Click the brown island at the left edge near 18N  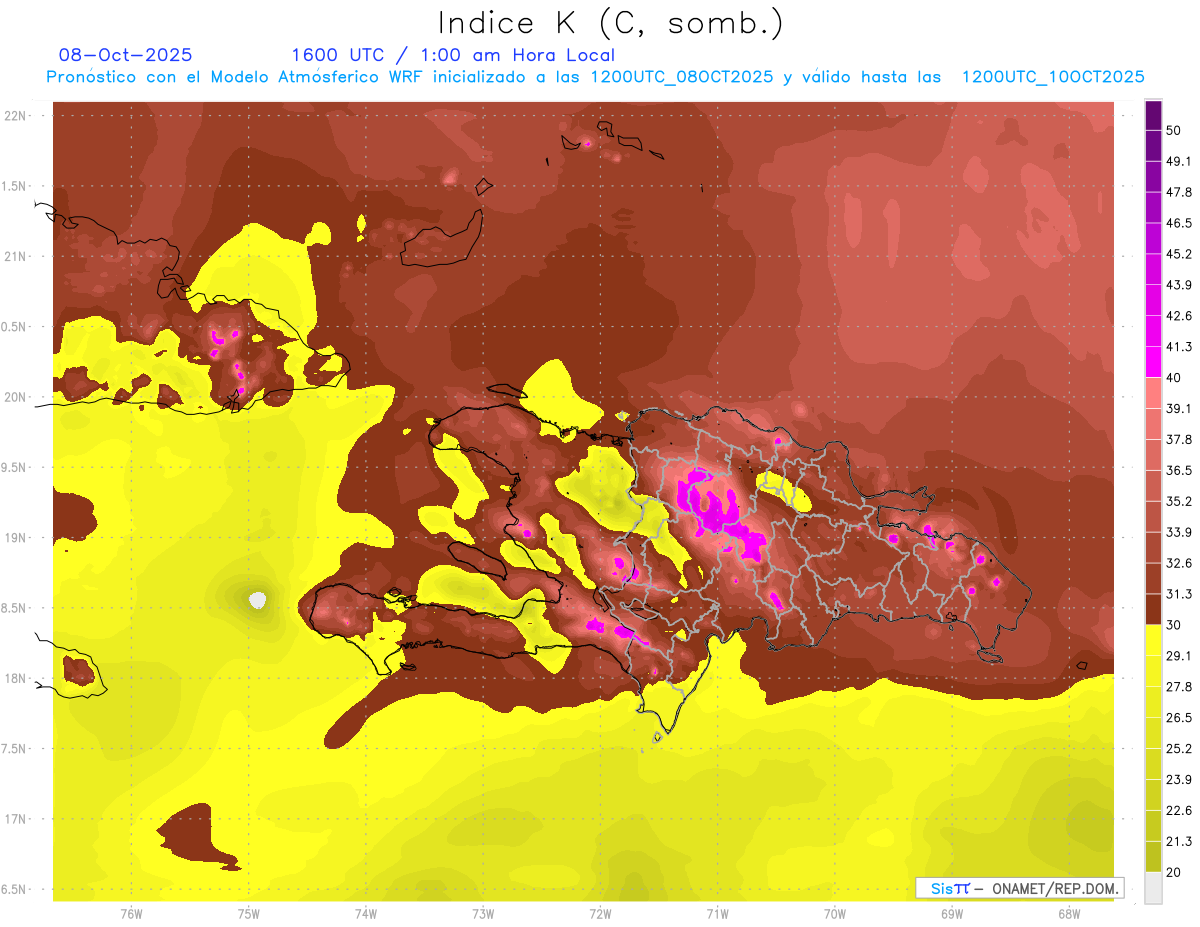click(78, 668)
